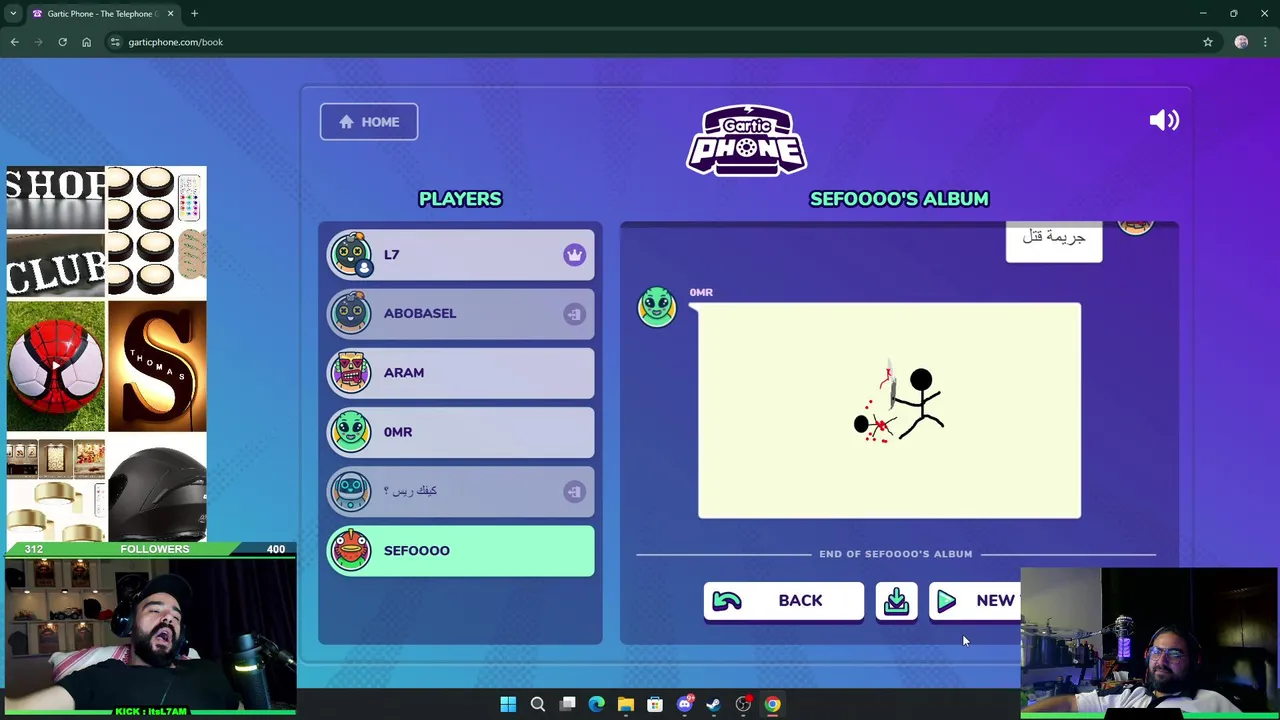The width and height of the screenshot is (1280, 720).
Task: Select SEFOOOO's highlighted album row
Action: point(461,551)
